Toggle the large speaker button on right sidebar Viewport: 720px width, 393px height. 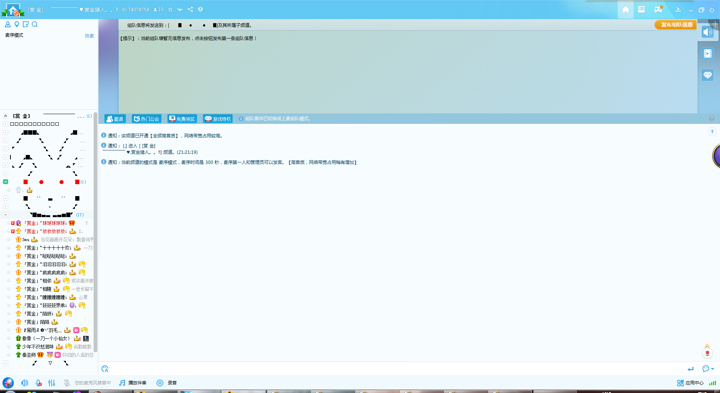708,32
